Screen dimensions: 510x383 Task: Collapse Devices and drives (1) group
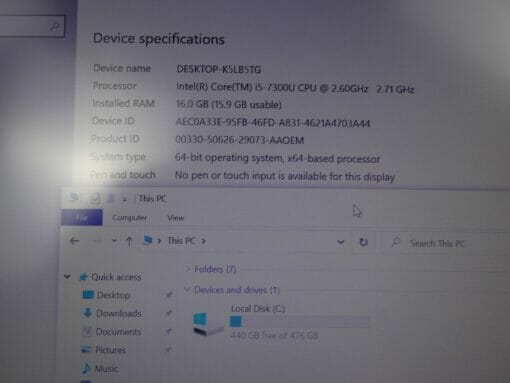(x=187, y=289)
